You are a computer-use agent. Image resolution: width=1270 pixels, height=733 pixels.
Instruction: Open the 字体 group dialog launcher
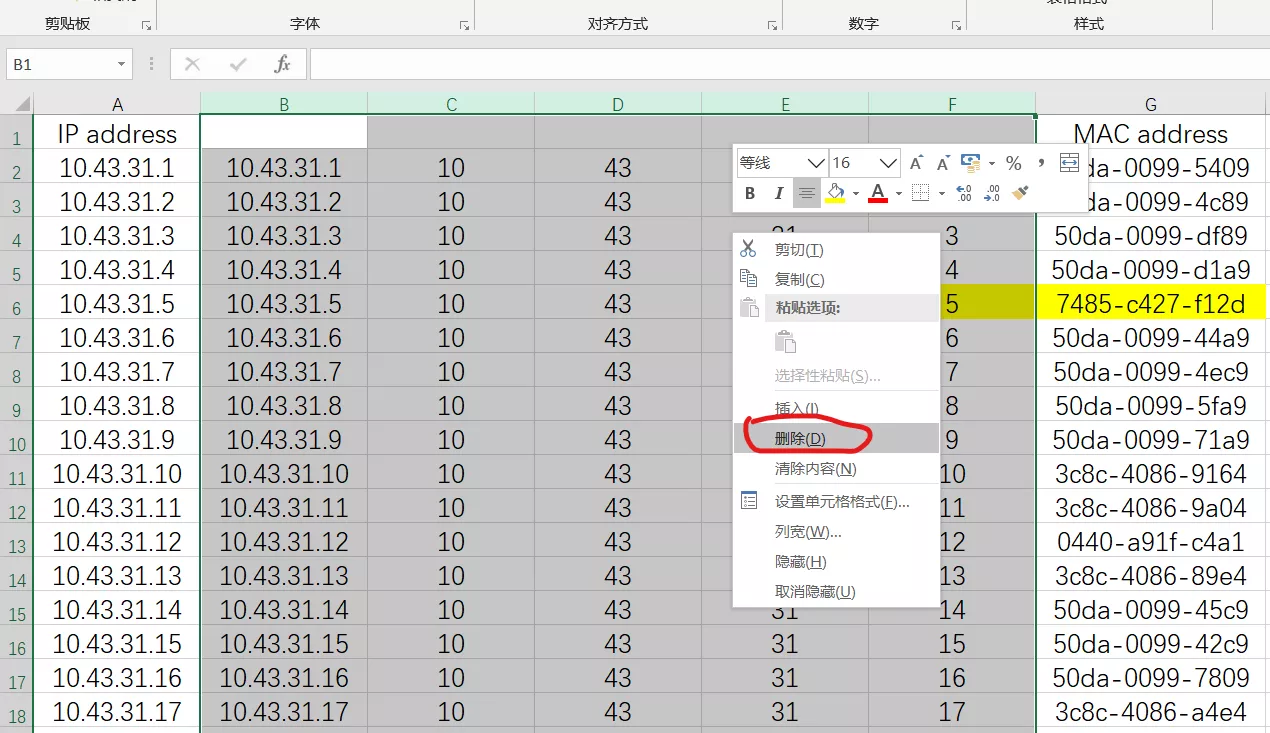(x=463, y=25)
